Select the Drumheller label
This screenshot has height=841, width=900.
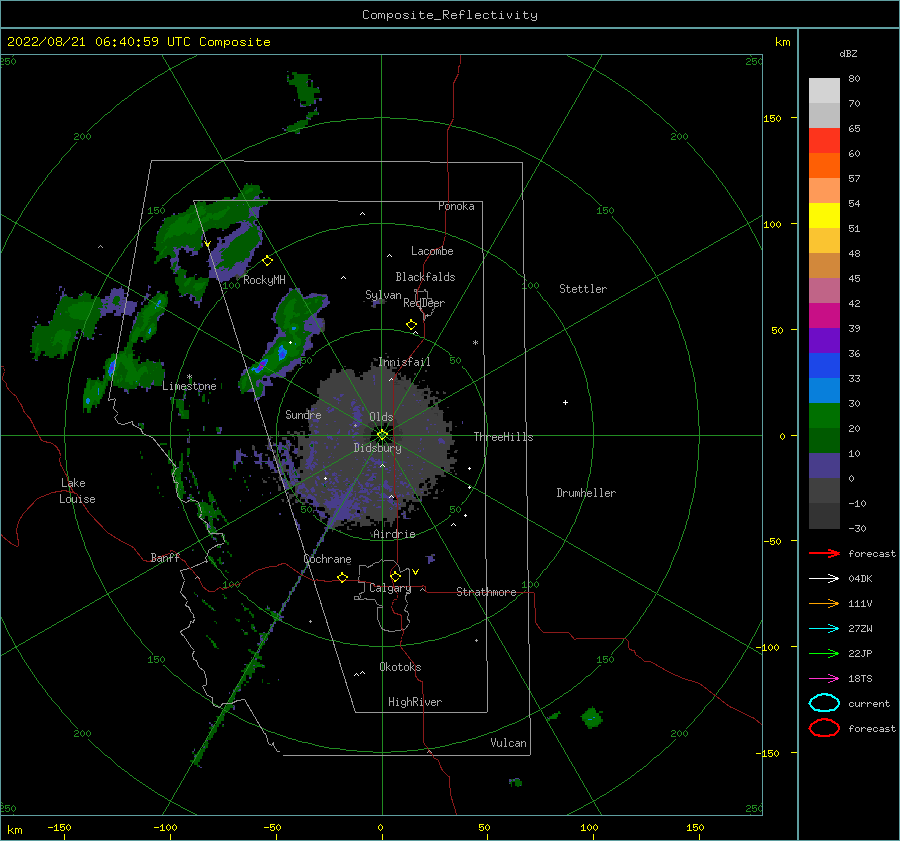pyautogui.click(x=585, y=493)
